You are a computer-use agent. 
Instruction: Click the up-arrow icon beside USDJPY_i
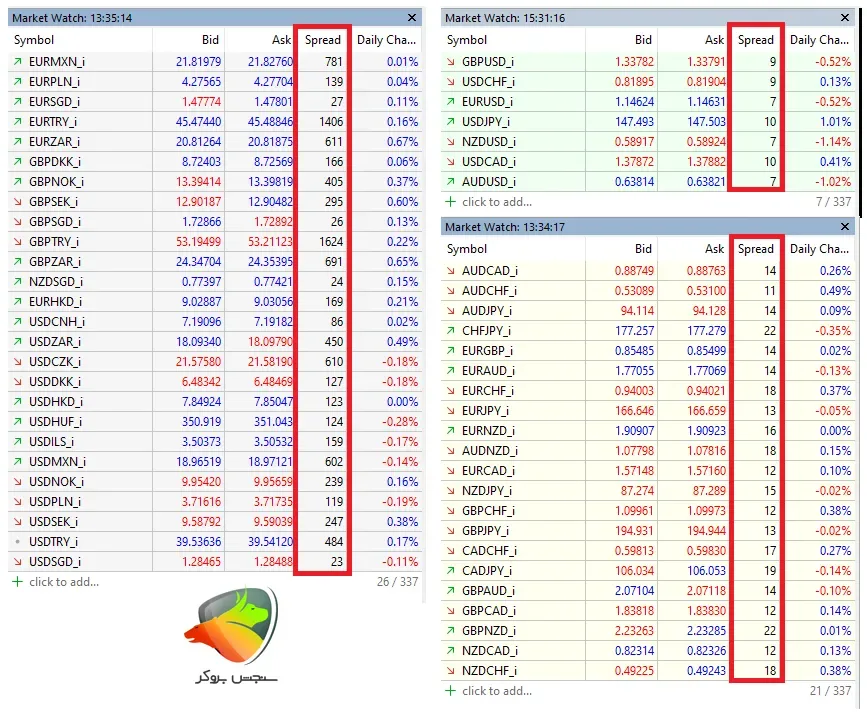click(451, 122)
